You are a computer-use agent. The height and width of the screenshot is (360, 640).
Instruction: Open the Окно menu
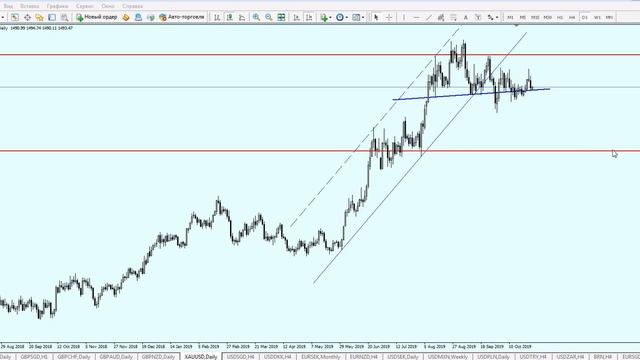point(108,6)
